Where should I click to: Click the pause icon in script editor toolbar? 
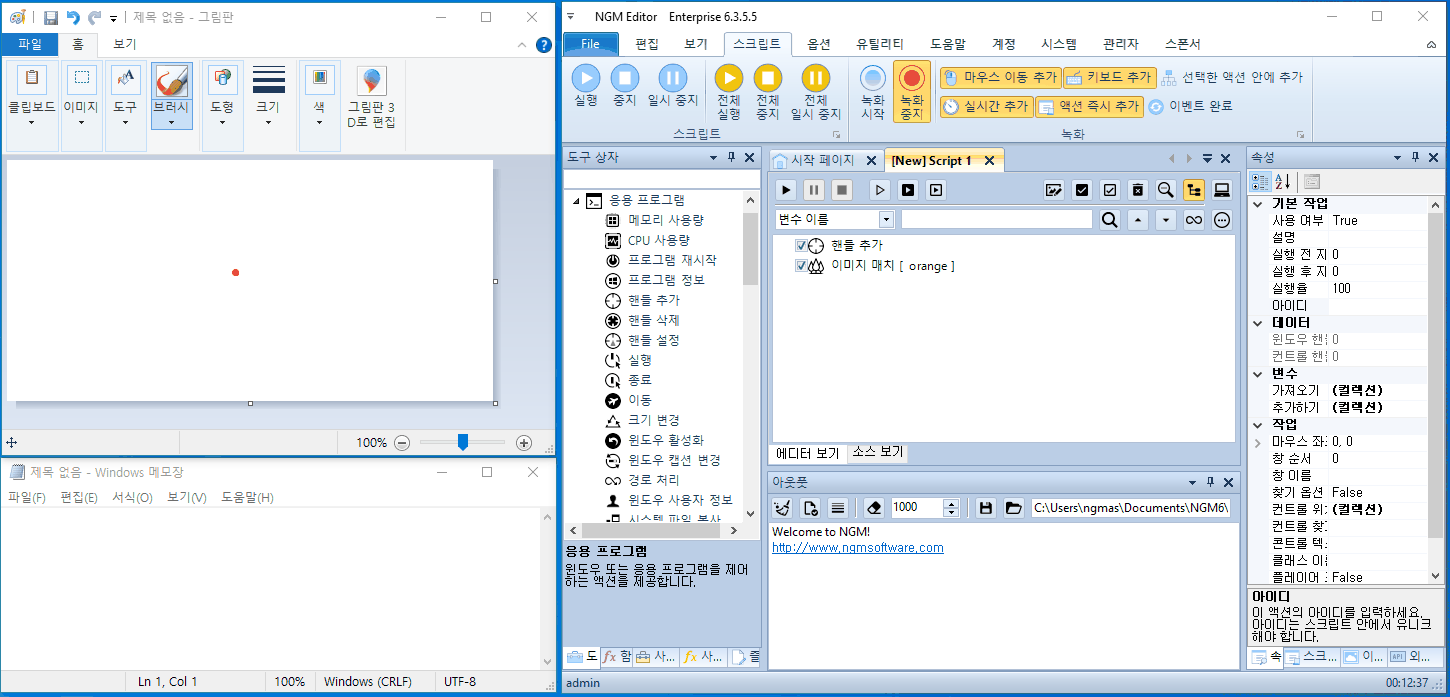[x=814, y=189]
